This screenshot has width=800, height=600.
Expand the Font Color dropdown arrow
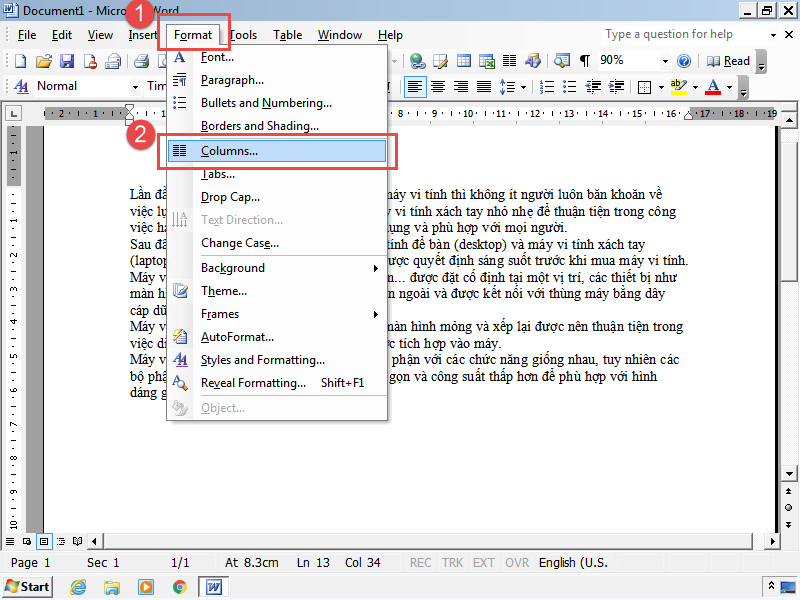(730, 88)
